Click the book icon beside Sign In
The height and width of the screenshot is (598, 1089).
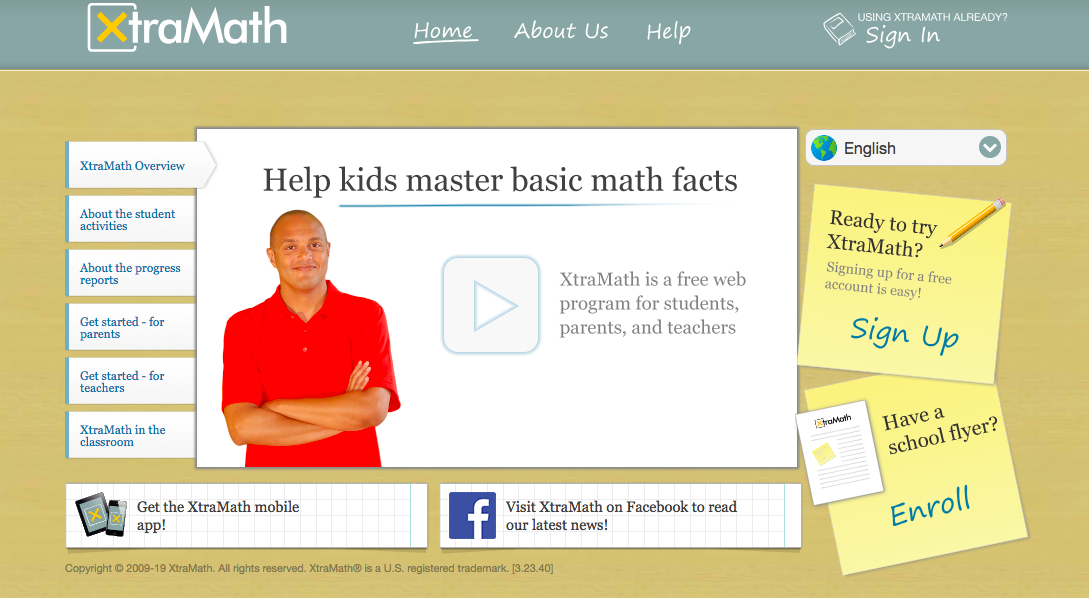pyautogui.click(x=839, y=29)
